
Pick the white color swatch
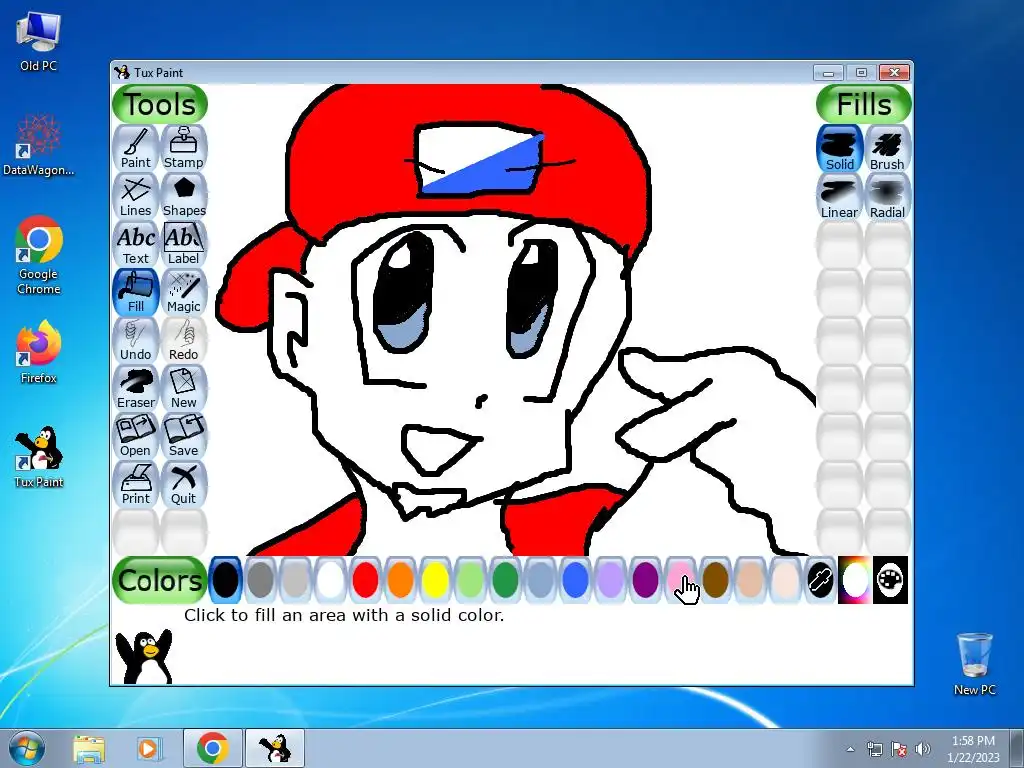point(330,580)
